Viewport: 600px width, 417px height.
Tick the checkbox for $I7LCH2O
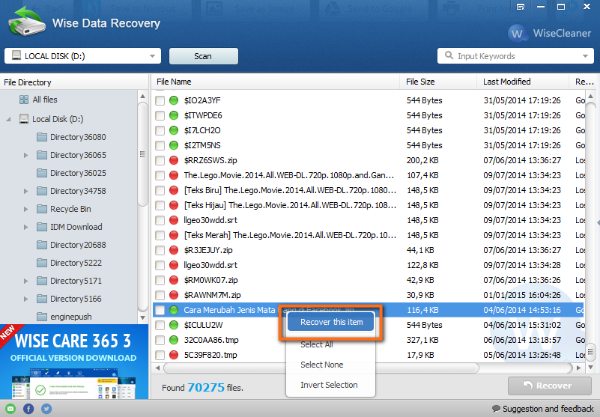[160, 130]
